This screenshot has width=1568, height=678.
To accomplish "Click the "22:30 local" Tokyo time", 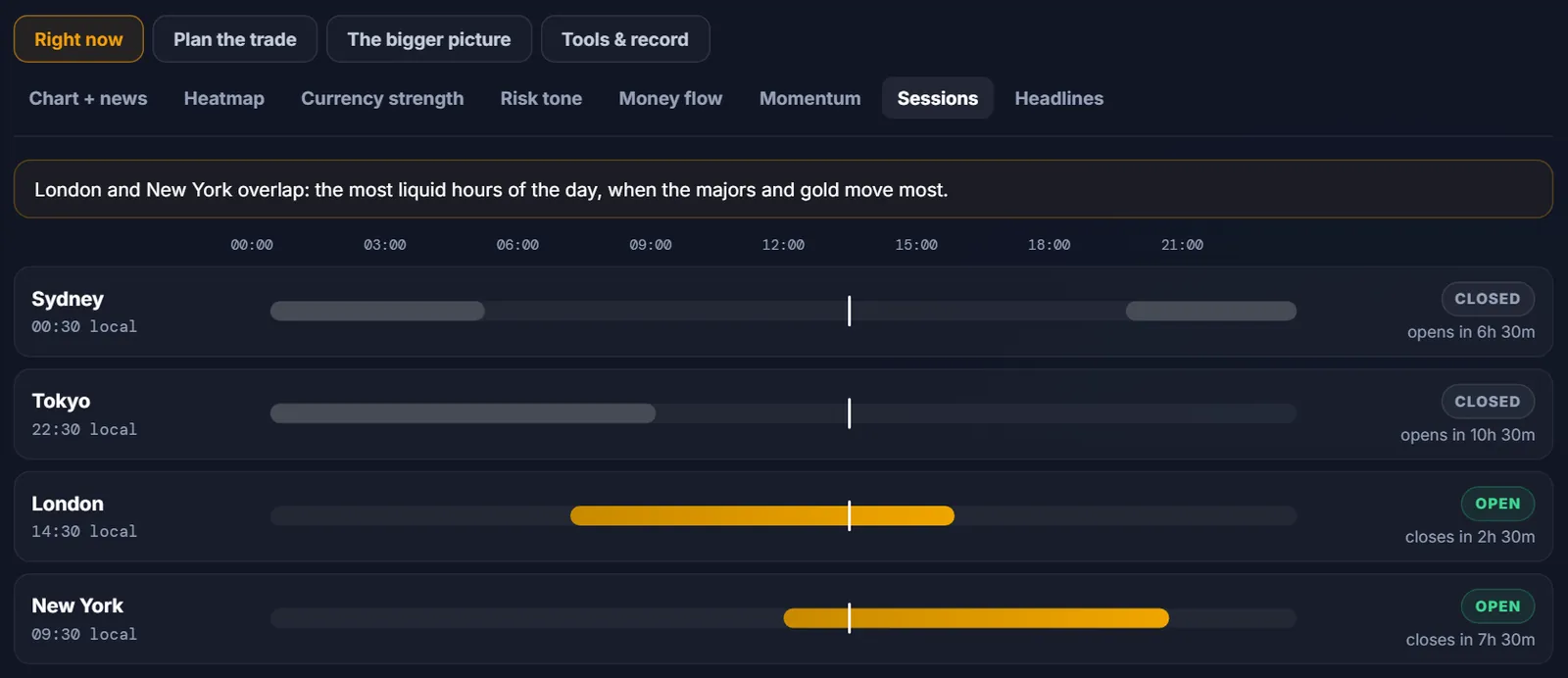I will click(x=84, y=429).
